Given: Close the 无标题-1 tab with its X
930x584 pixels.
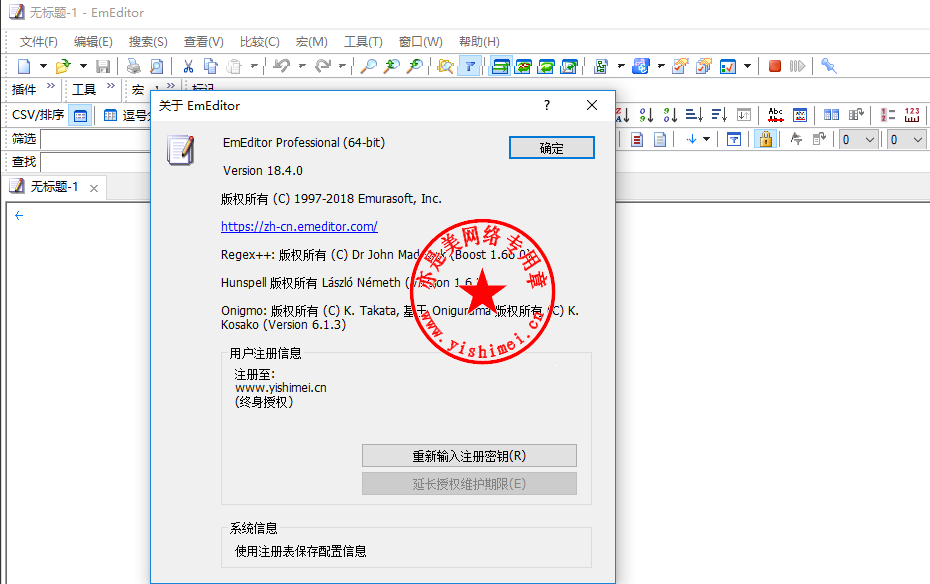Looking at the screenshot, I should (x=94, y=189).
